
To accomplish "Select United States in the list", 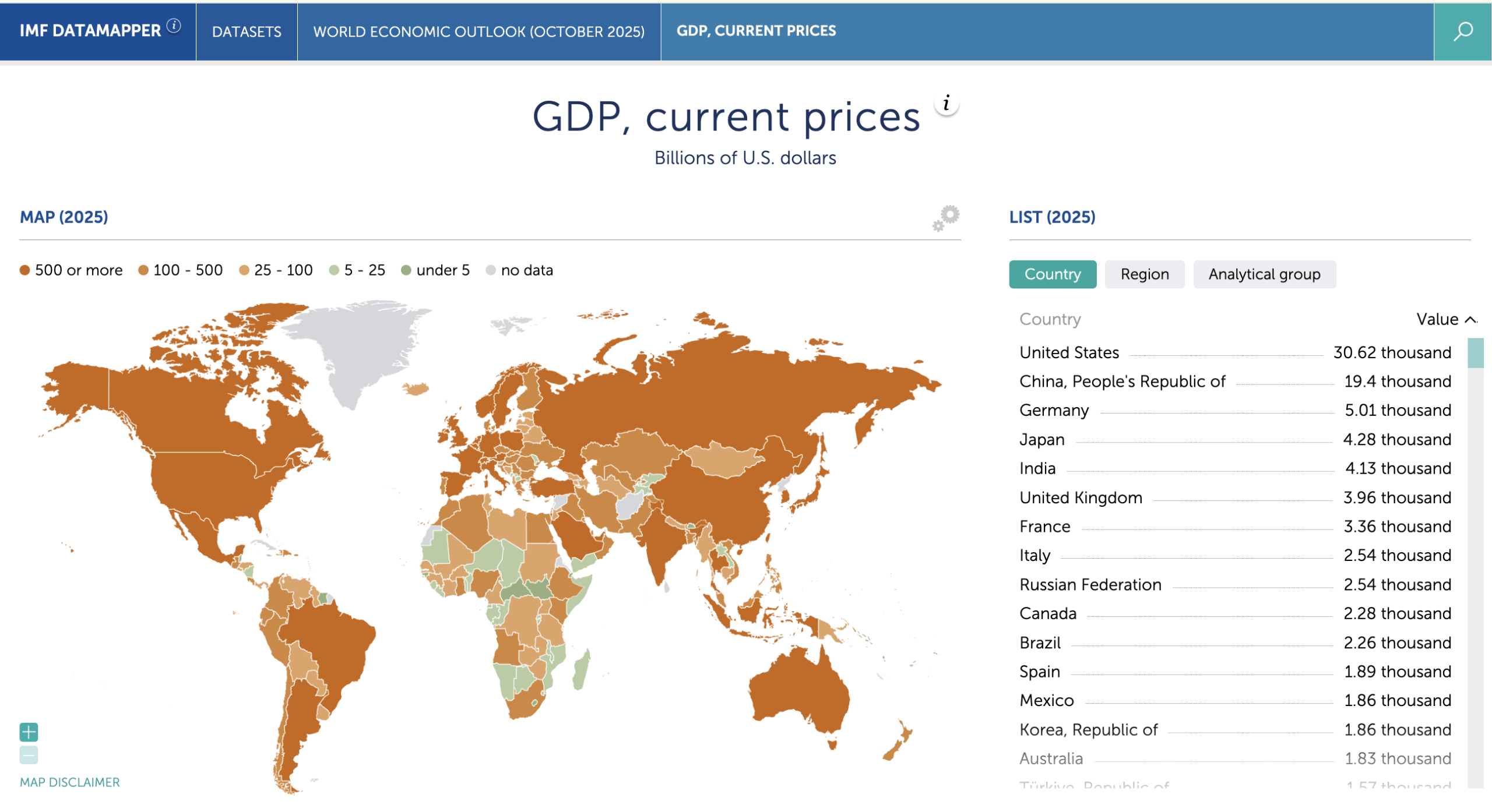I will click(x=1069, y=352).
